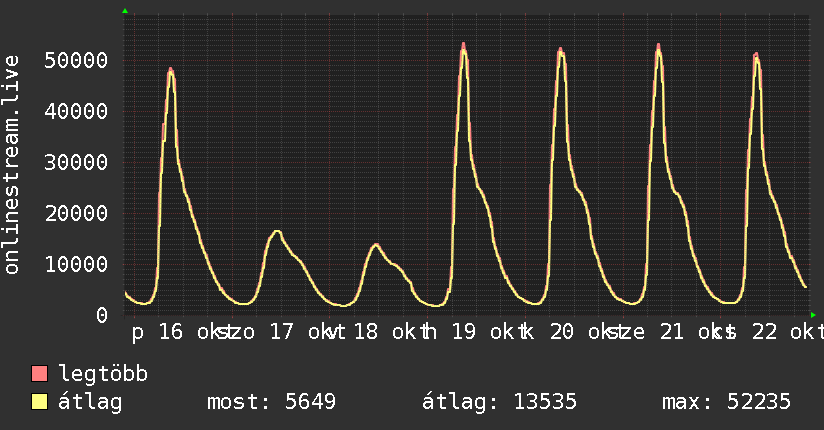824x430 pixels.
Task: Select the átlag legend label beside yellow swatch
Action: click(x=90, y=402)
